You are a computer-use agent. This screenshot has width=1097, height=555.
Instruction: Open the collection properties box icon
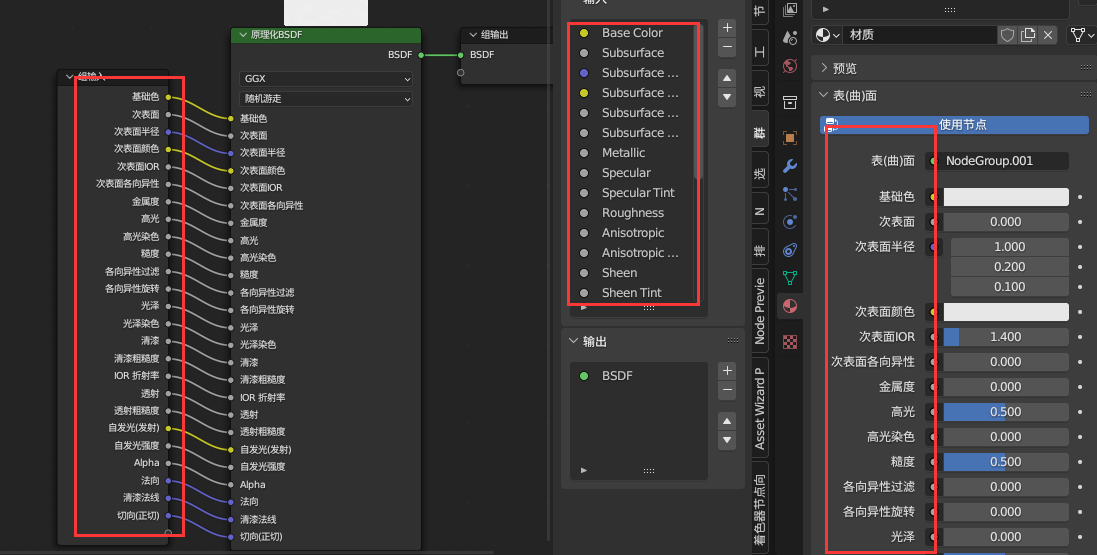[790, 102]
